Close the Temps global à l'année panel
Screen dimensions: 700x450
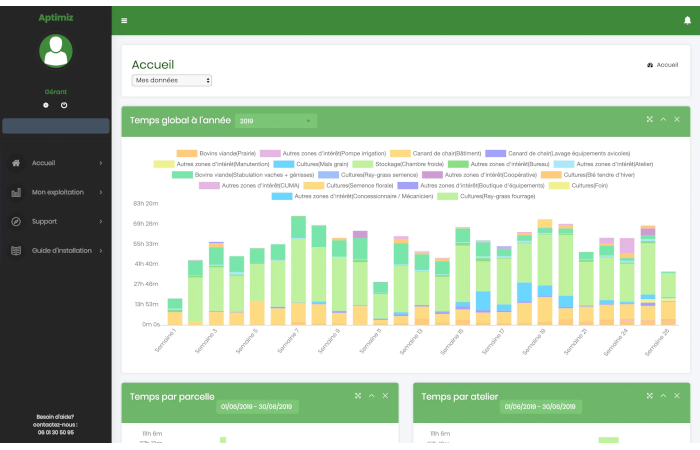(x=677, y=119)
